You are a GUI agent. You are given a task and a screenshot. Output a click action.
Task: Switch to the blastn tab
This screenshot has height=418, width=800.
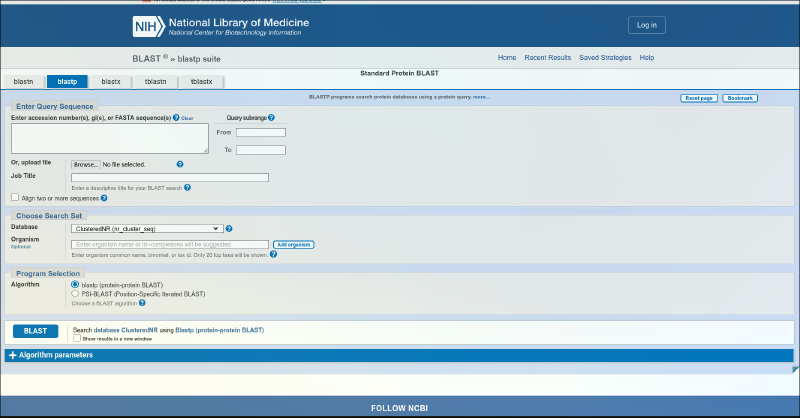23,82
